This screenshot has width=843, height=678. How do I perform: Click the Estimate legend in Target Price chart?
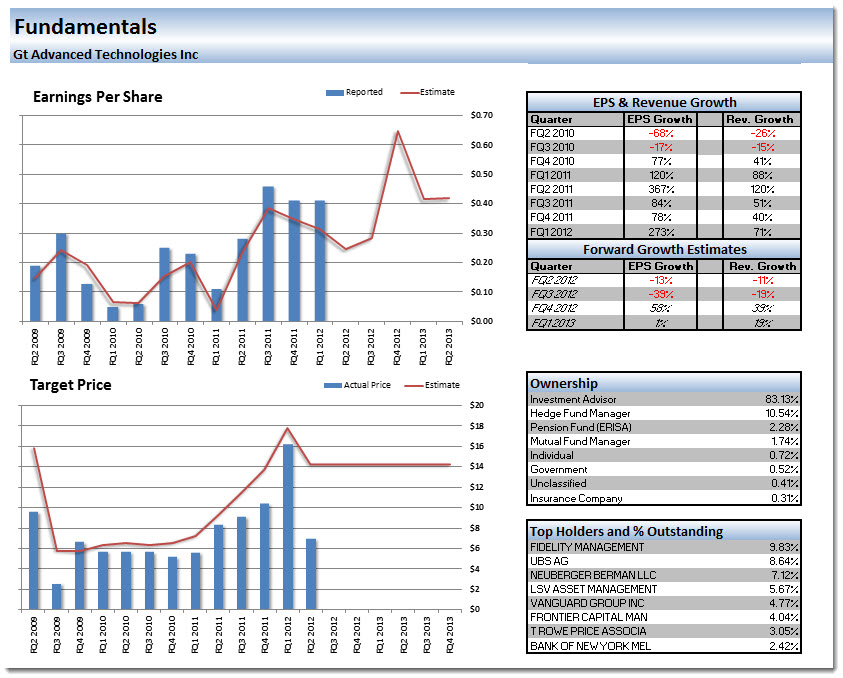(x=415, y=385)
